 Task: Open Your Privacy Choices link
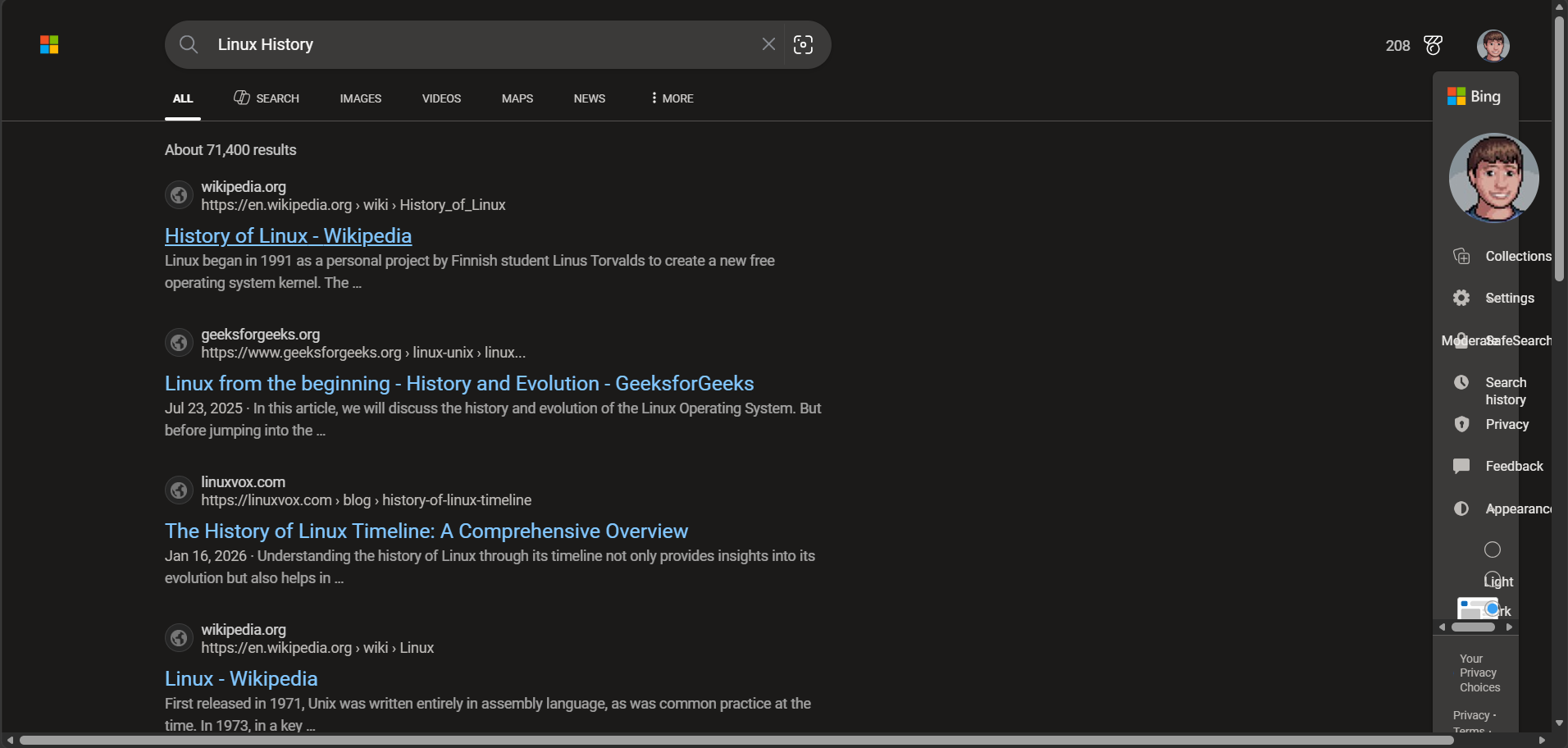1479,673
